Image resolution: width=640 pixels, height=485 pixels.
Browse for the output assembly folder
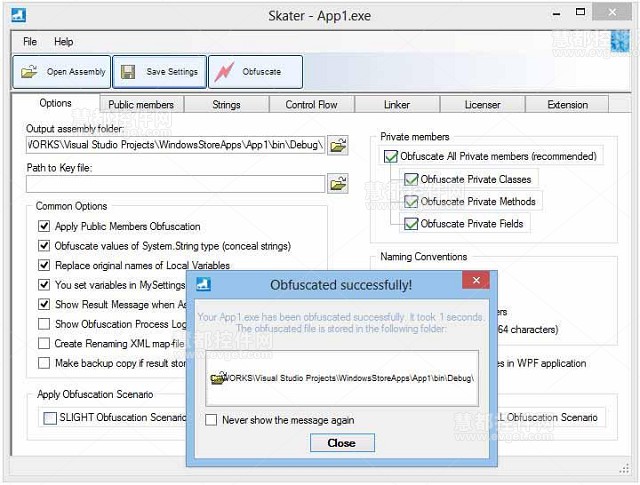(338, 145)
